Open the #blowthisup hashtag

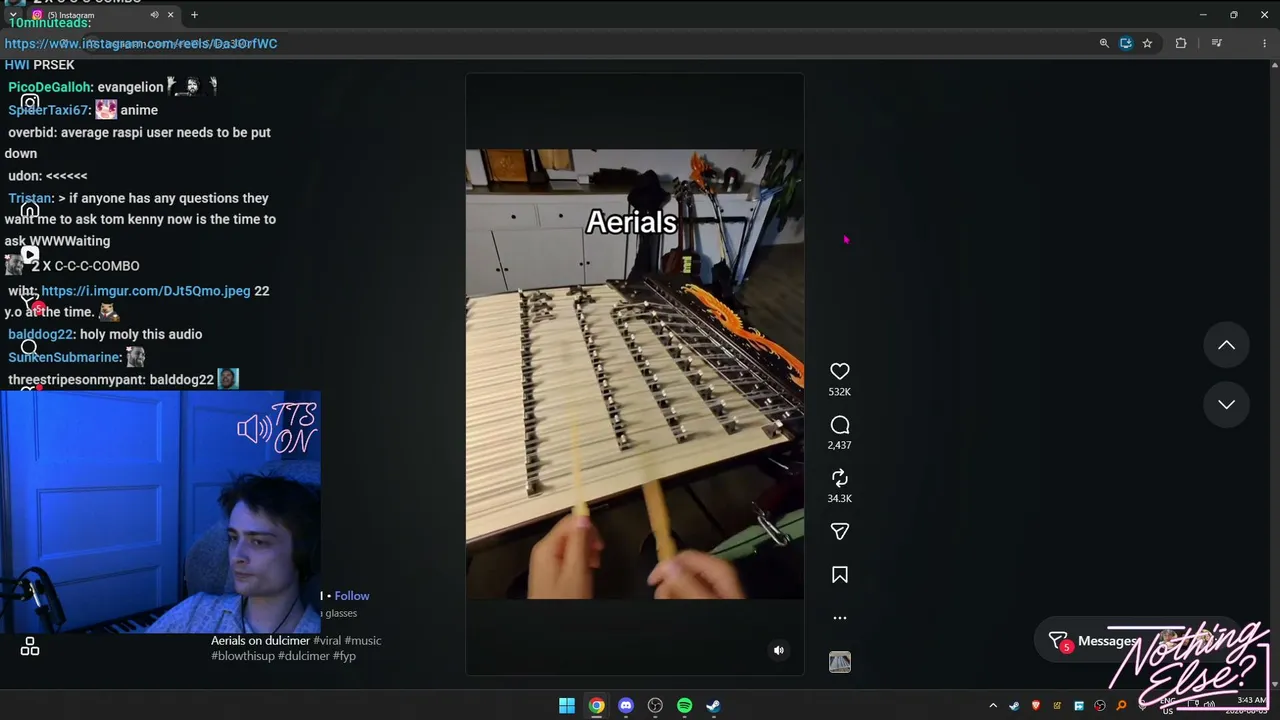tap(243, 656)
